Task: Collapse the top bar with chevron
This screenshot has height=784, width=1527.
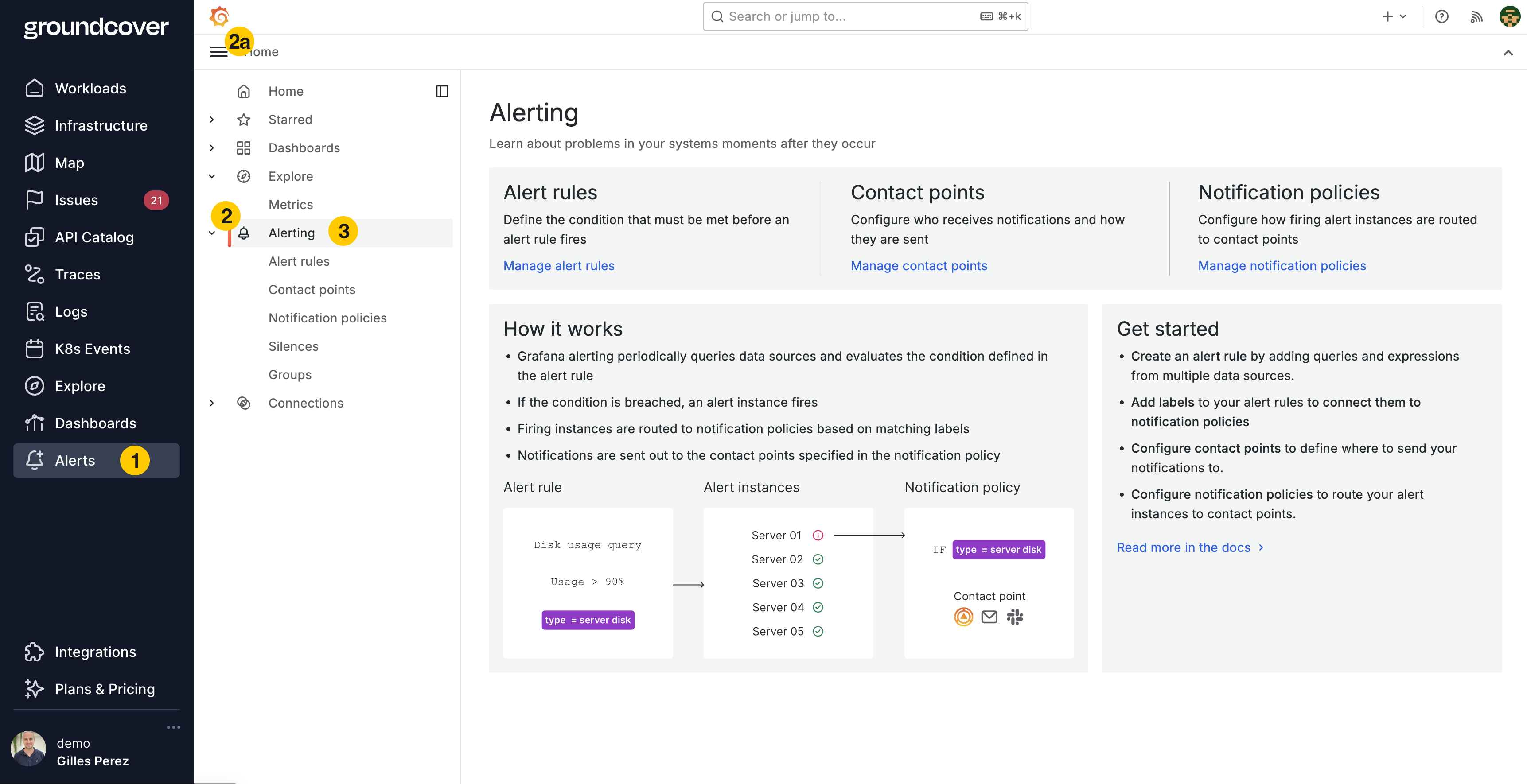Action: (x=1508, y=53)
